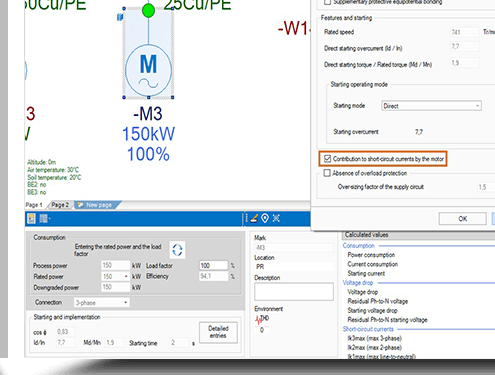Tick Supplementary protective equipotential bonding checkbox
The height and width of the screenshot is (375, 495).
328,2
